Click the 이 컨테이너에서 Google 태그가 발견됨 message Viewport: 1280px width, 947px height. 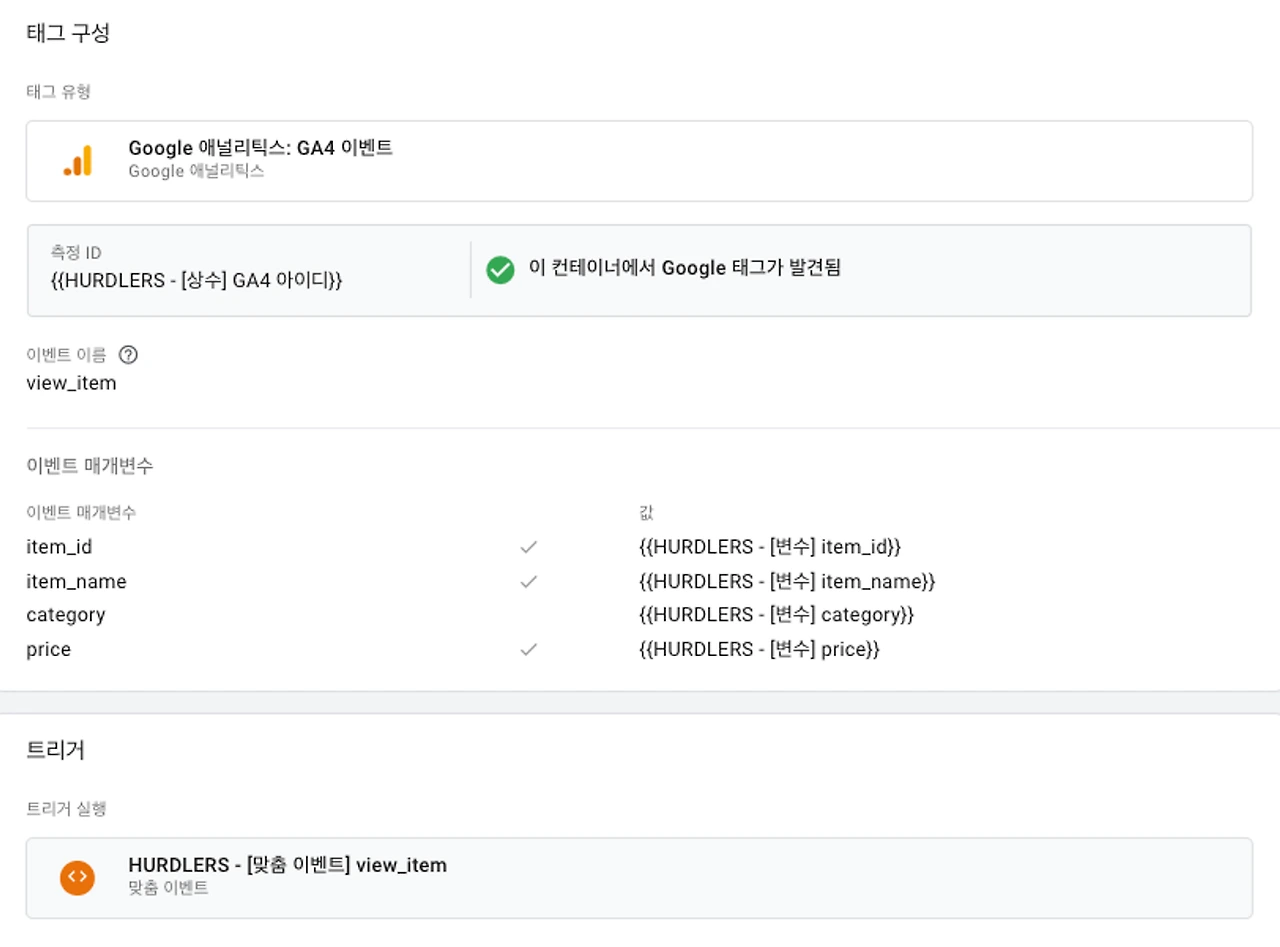685,268
